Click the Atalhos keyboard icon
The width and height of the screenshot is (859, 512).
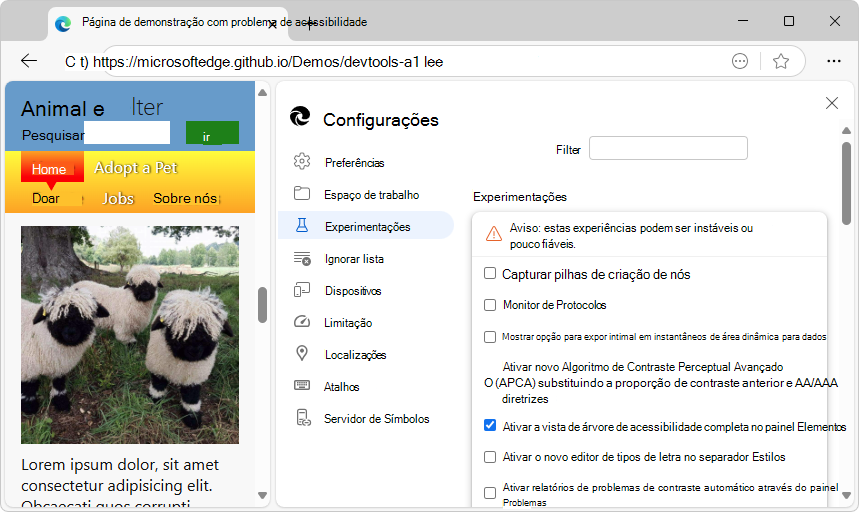coord(302,386)
